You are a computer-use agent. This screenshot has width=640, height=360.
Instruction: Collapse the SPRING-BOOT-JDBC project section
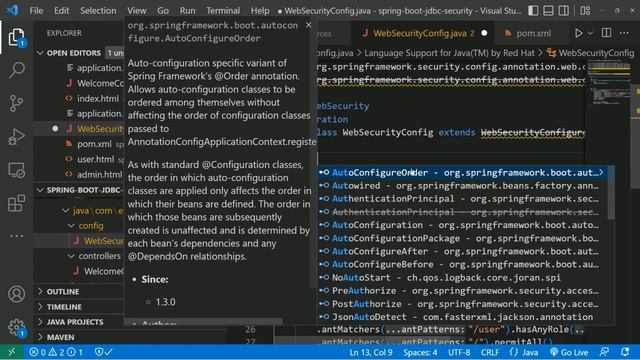click(x=40, y=190)
